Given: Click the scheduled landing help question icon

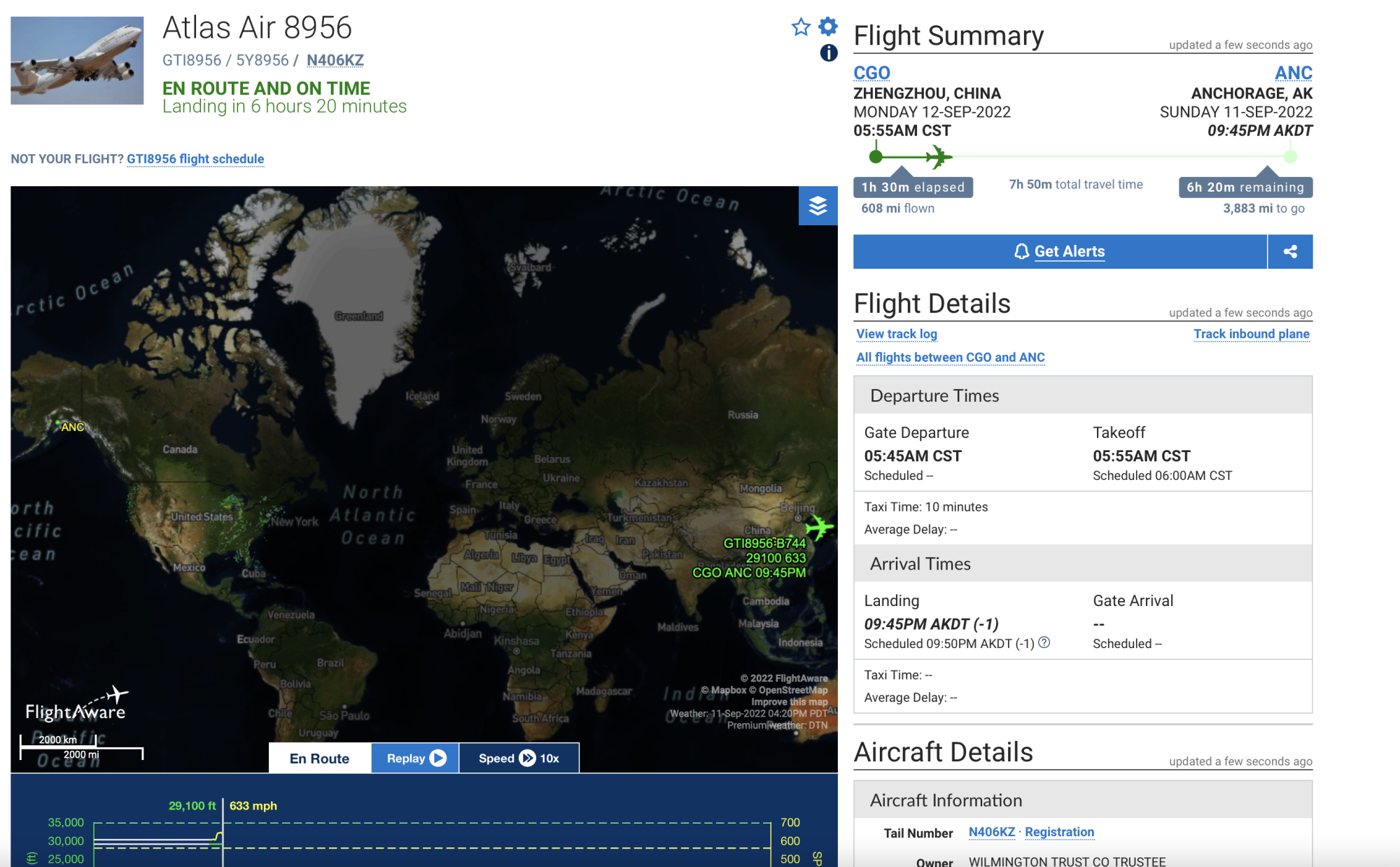Looking at the screenshot, I should pos(1044,642).
